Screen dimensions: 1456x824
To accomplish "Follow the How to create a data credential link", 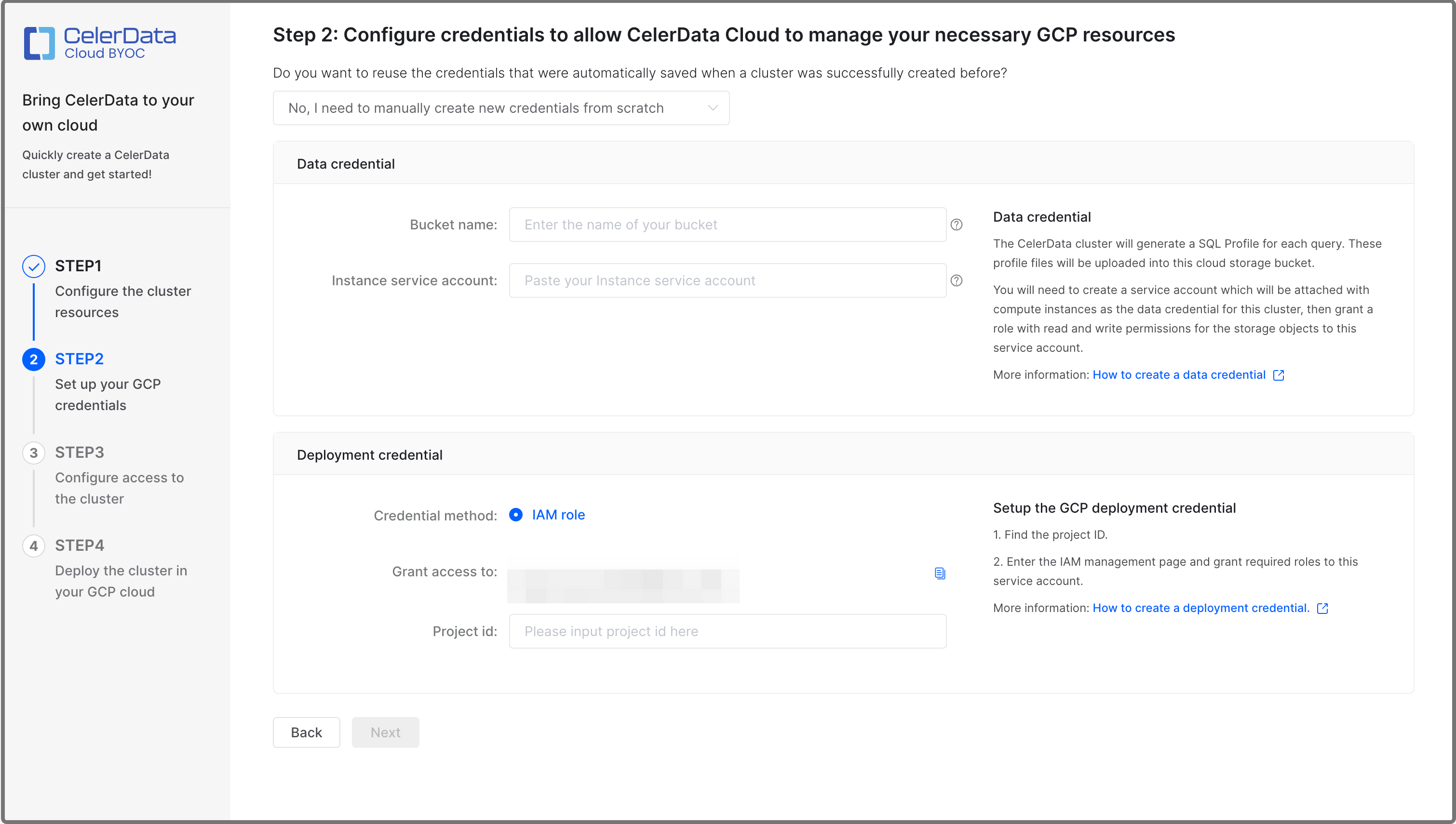I will 1179,374.
